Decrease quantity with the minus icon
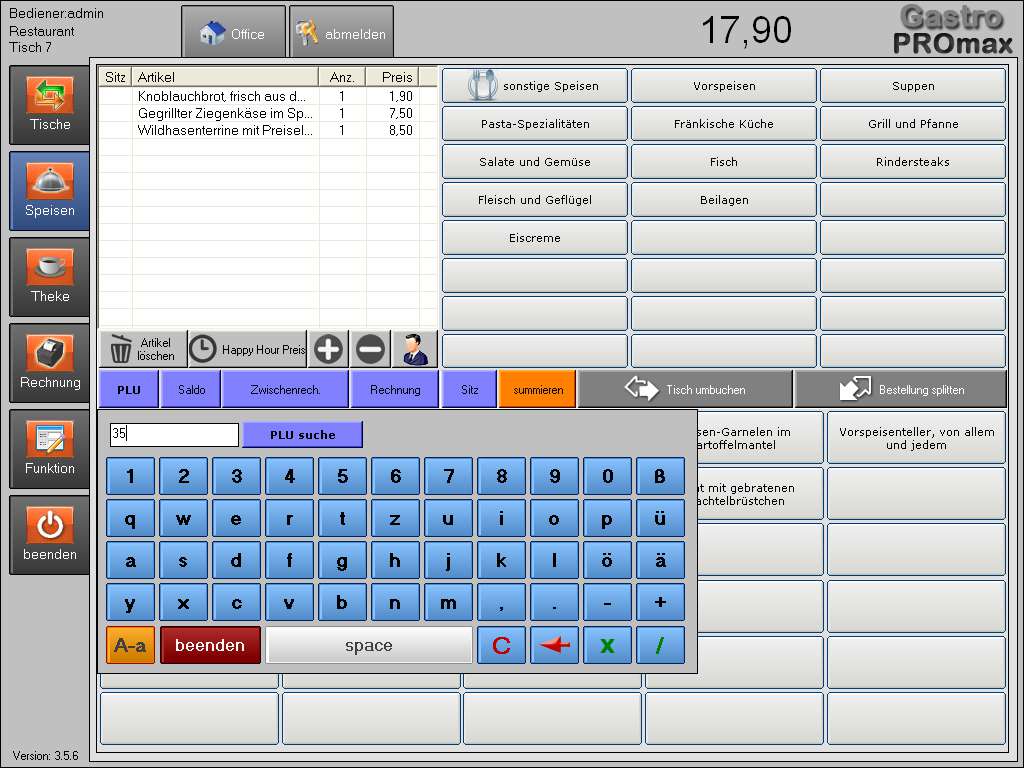The height and width of the screenshot is (768, 1024). [x=370, y=349]
